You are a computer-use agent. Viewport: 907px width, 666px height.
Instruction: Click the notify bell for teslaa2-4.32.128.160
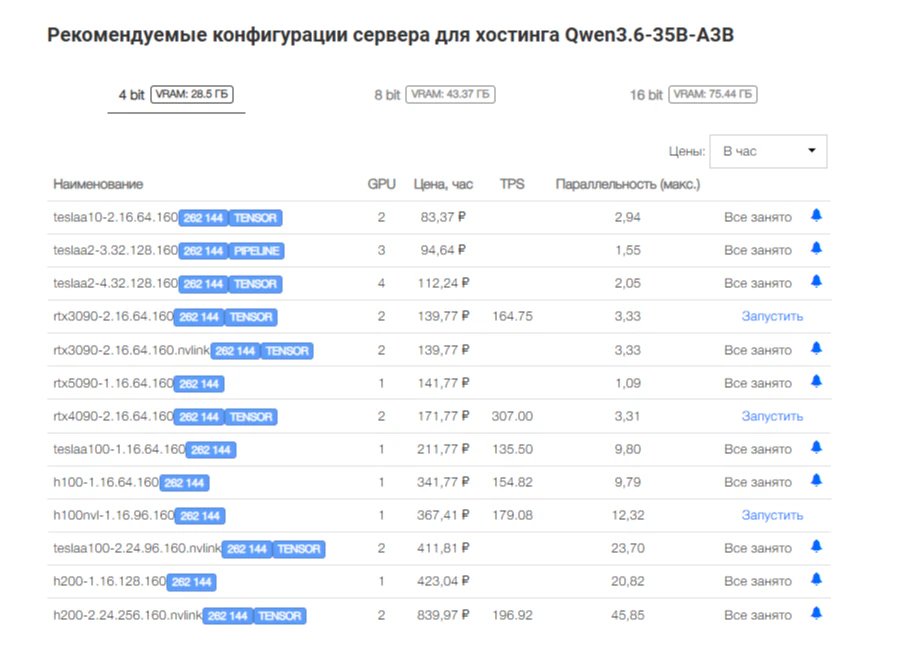pyautogui.click(x=816, y=281)
